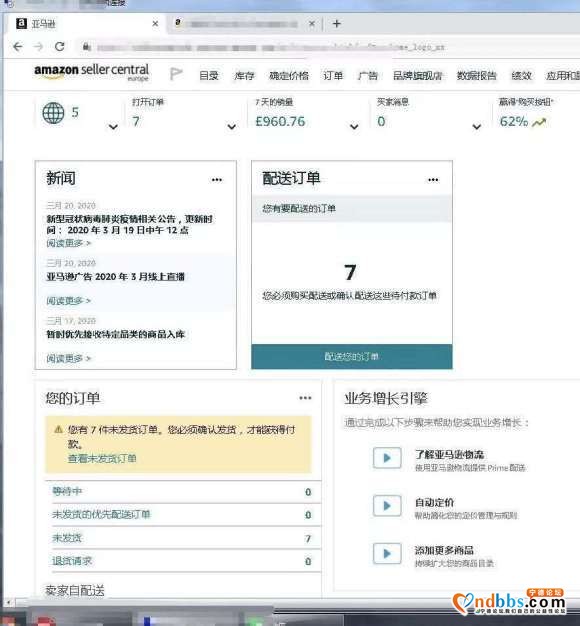The height and width of the screenshot is (626, 580).
Task: Click 阅读更多 under 亚马逊广告 news
Action: (x=68, y=301)
